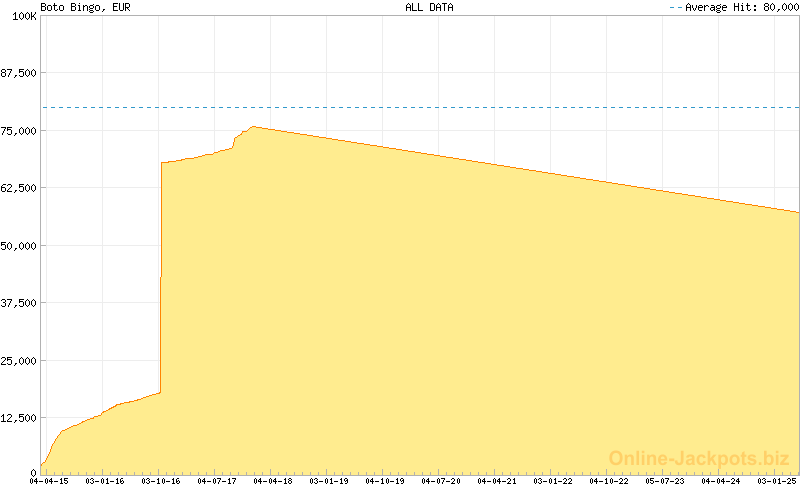The height and width of the screenshot is (490, 800).
Task: Click the 37,500 y-axis value
Action: pyautogui.click(x=19, y=303)
